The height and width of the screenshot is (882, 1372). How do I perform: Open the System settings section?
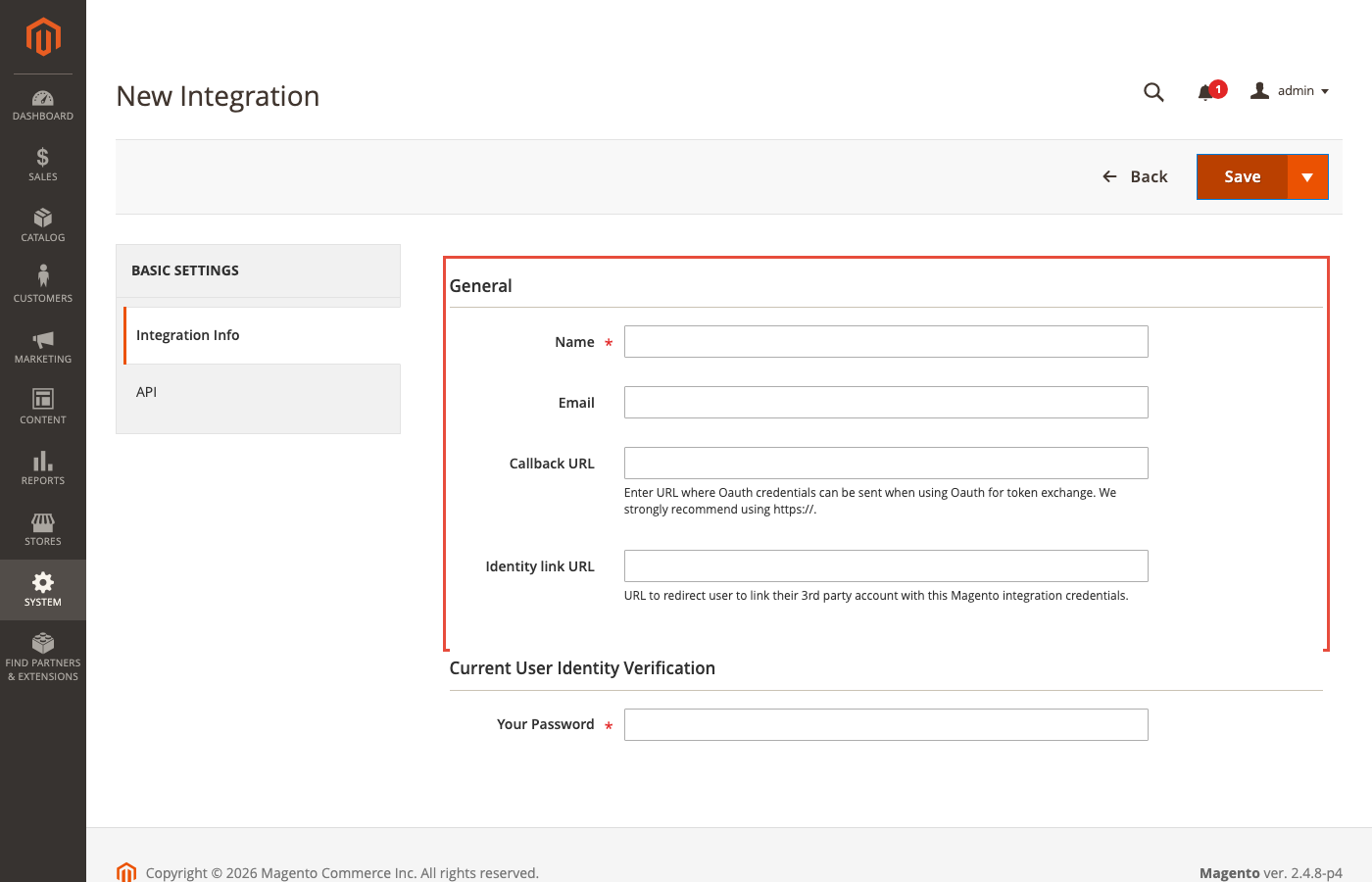coord(42,590)
